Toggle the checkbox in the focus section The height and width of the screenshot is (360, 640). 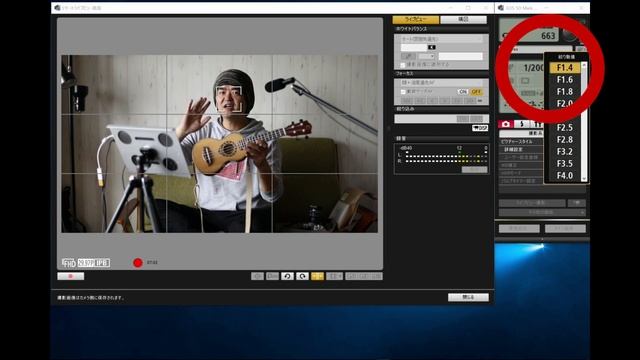[x=403, y=91]
